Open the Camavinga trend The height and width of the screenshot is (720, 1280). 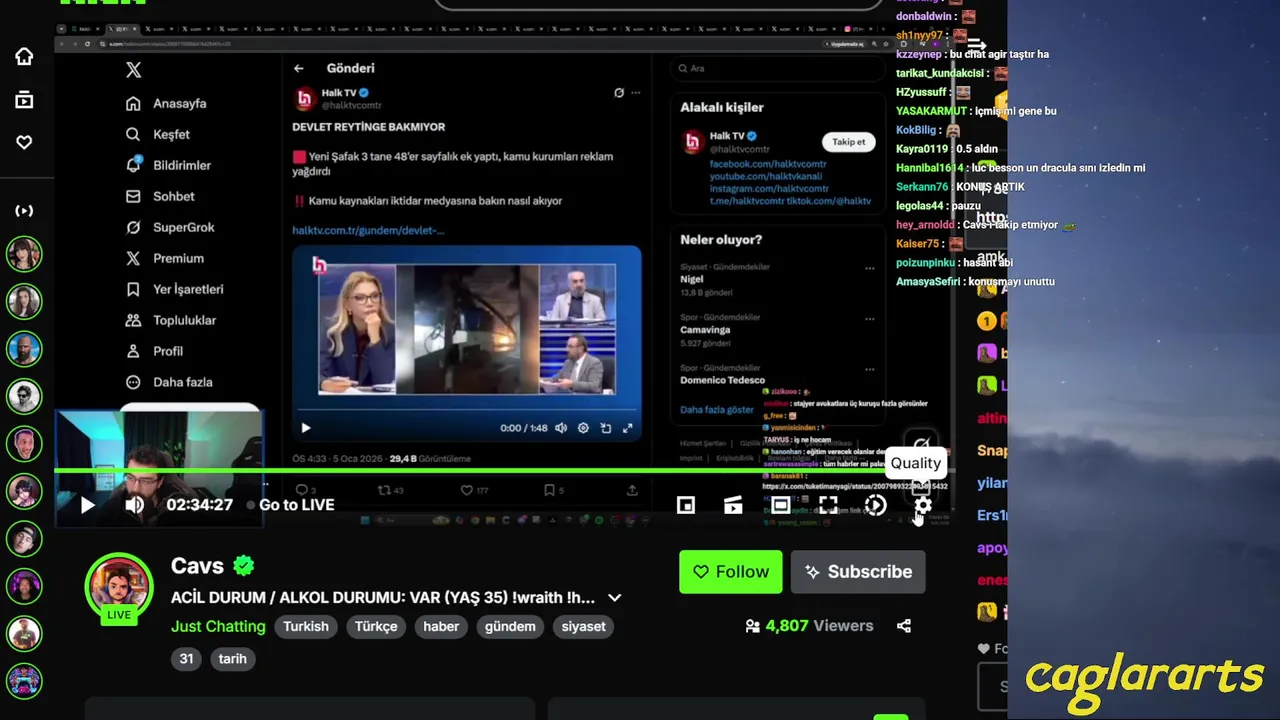705,330
